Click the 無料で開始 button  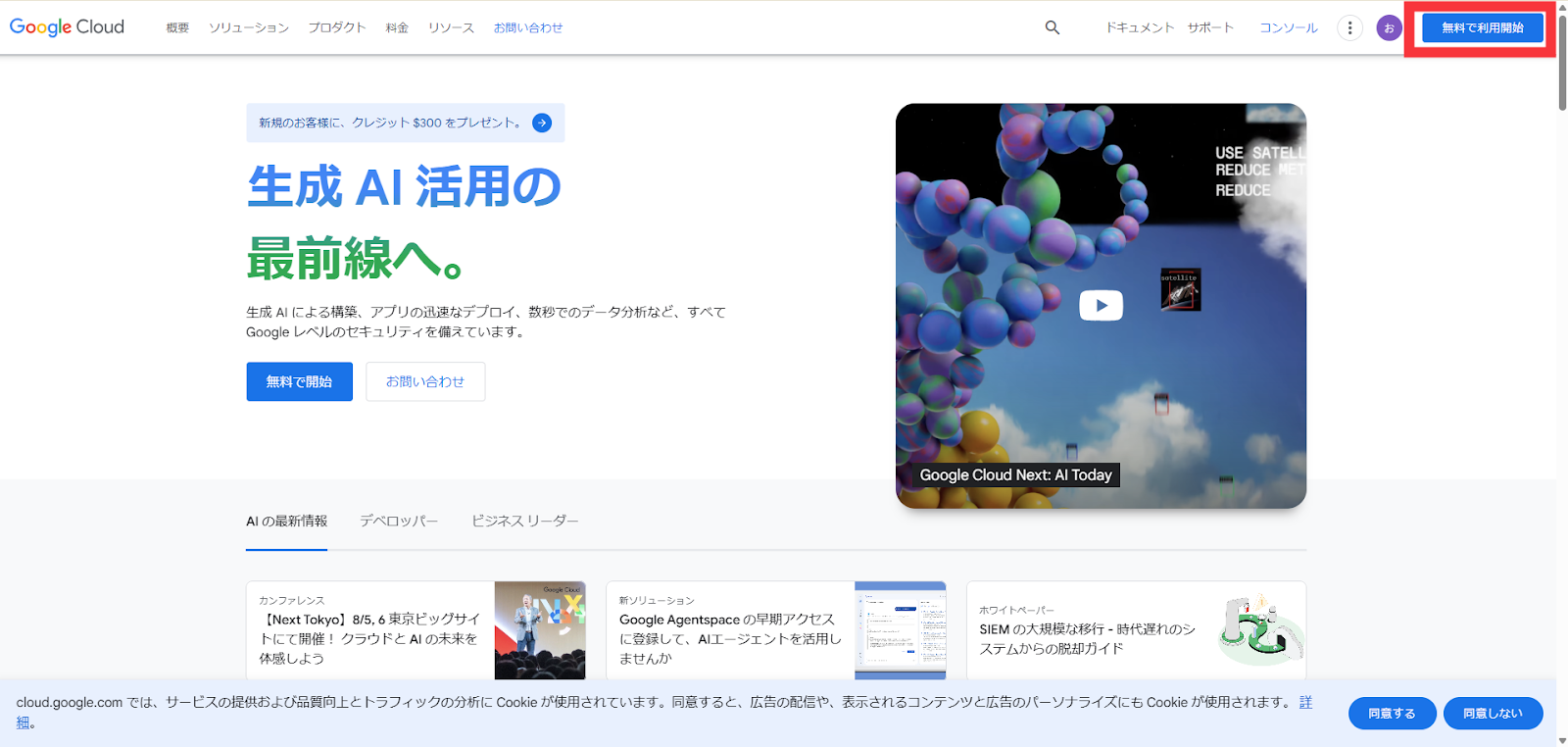(x=299, y=381)
